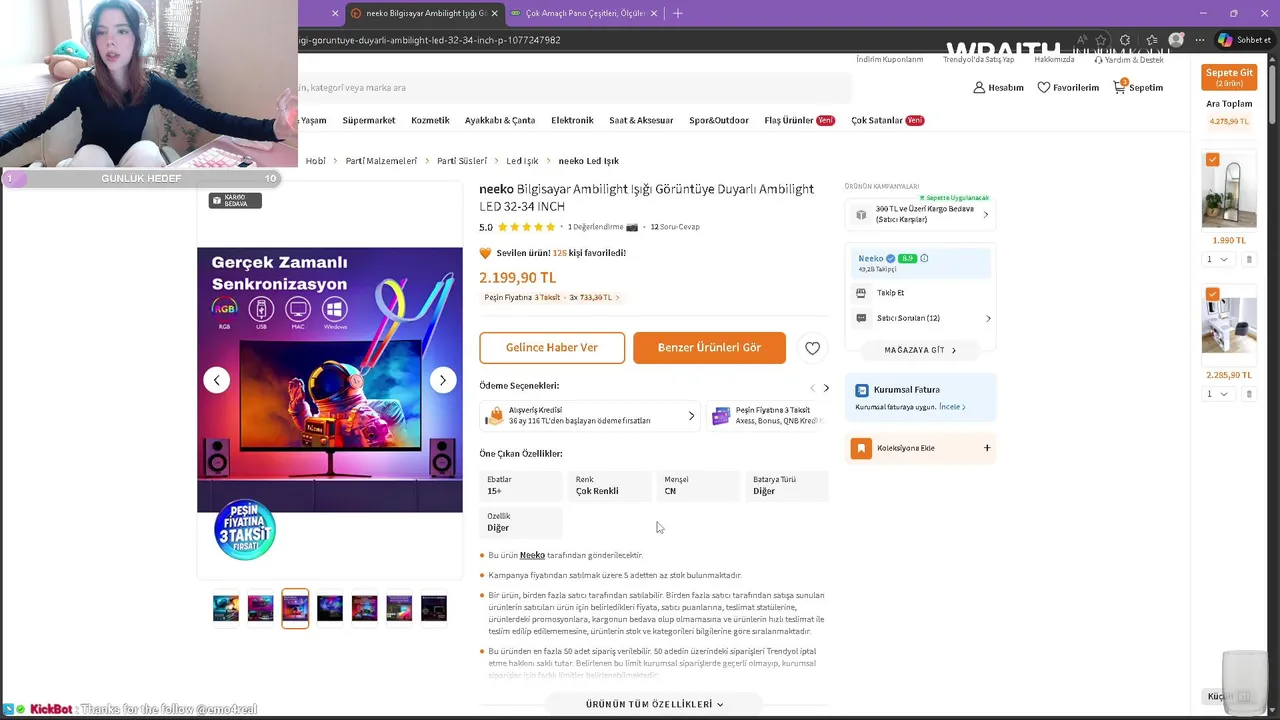
Task: Open Copilot Sohbet et button
Action: [1244, 40]
